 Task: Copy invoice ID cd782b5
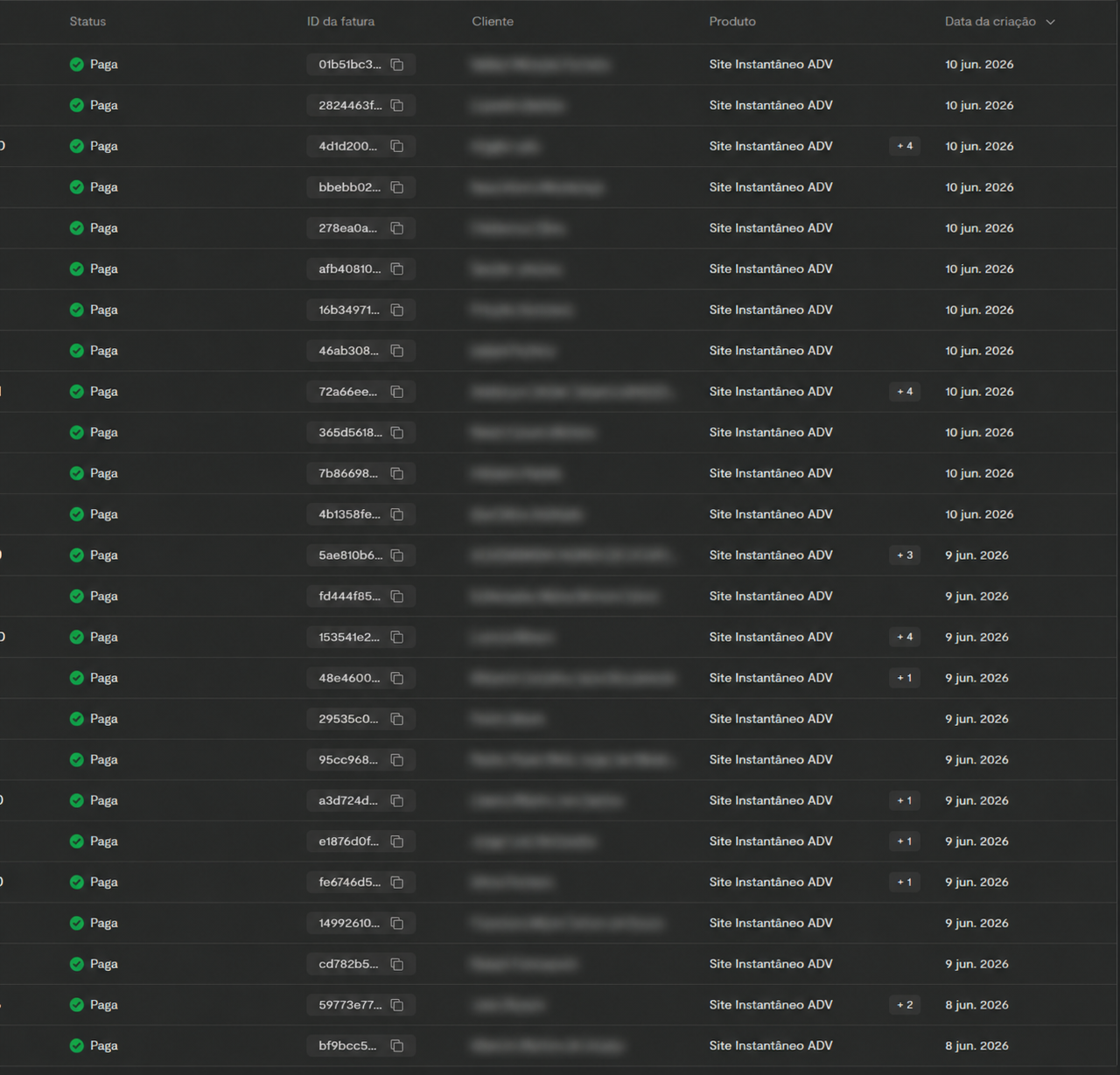tap(397, 964)
